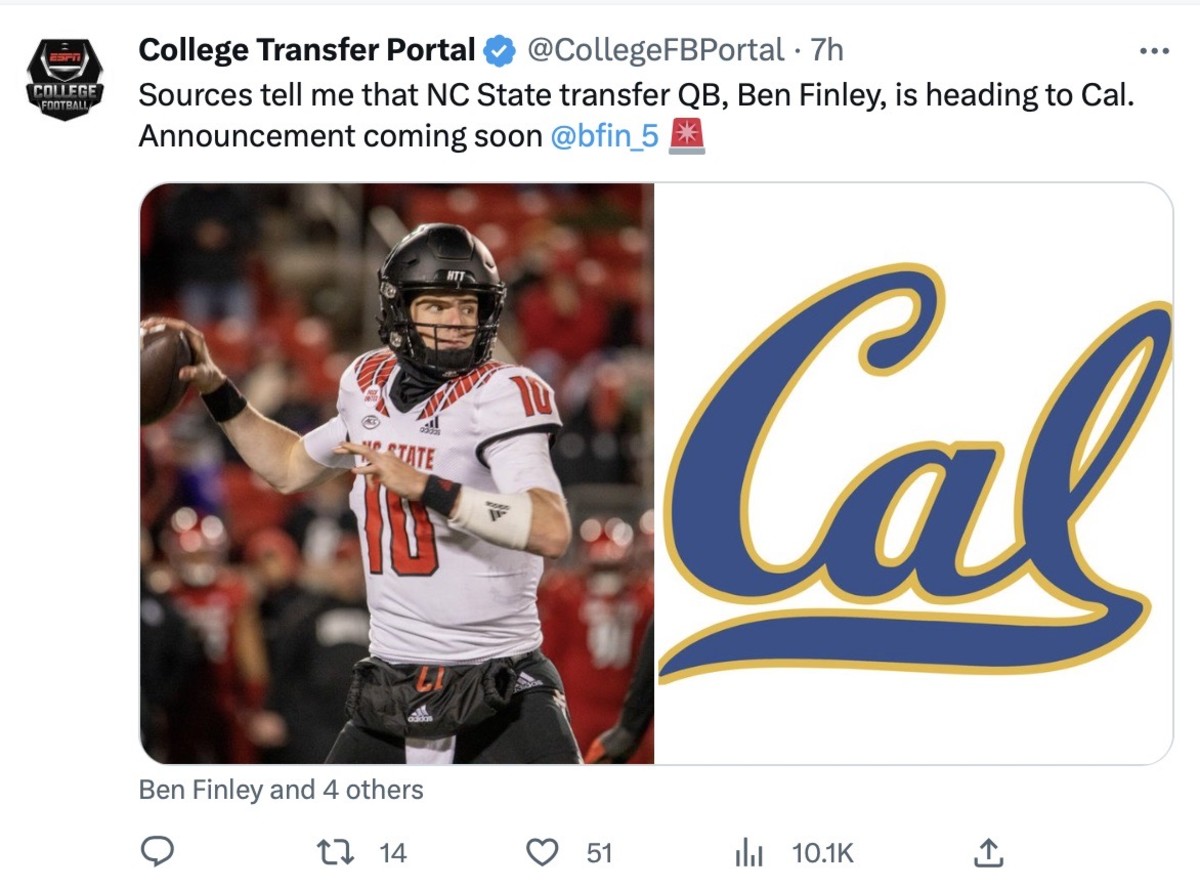1200x889 pixels.
Task: Click the tweet text about NC State transfer
Action: pyautogui.click(x=636, y=95)
